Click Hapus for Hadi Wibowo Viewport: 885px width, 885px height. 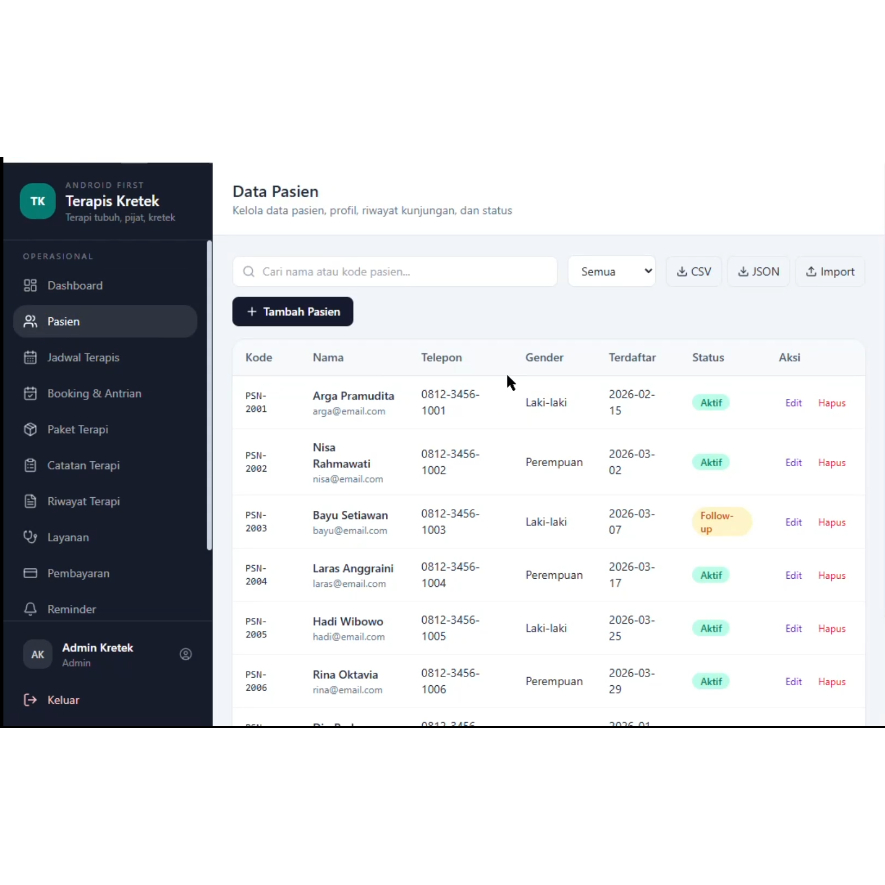(x=831, y=629)
